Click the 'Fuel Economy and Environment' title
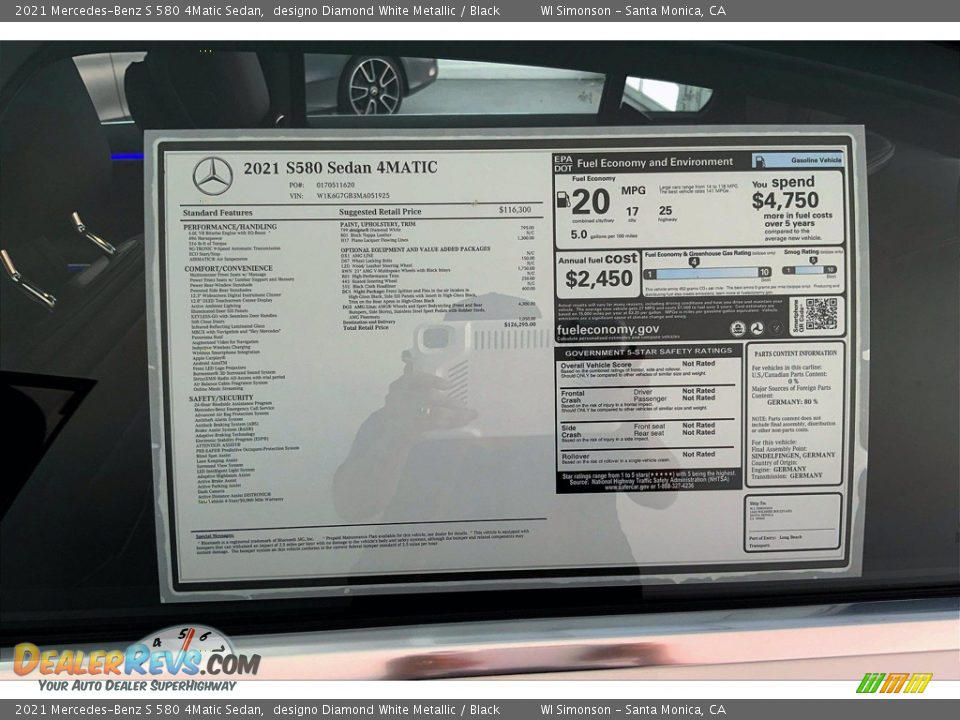This screenshot has width=960, height=720. pyautogui.click(x=654, y=162)
